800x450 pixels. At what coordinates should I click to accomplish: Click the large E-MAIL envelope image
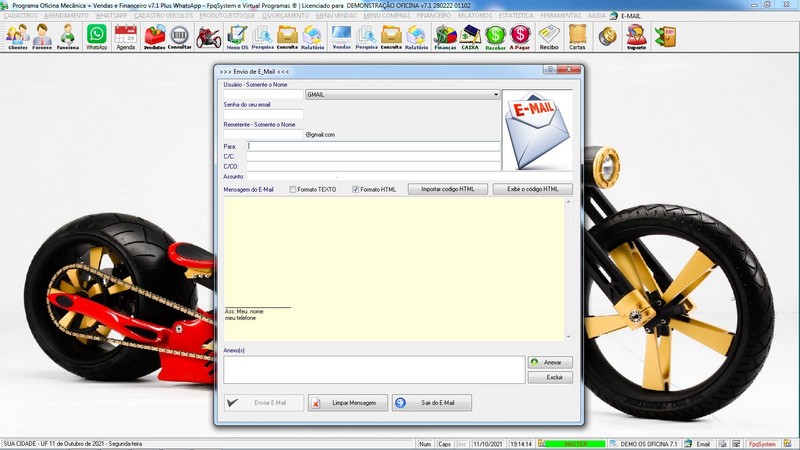[537, 131]
